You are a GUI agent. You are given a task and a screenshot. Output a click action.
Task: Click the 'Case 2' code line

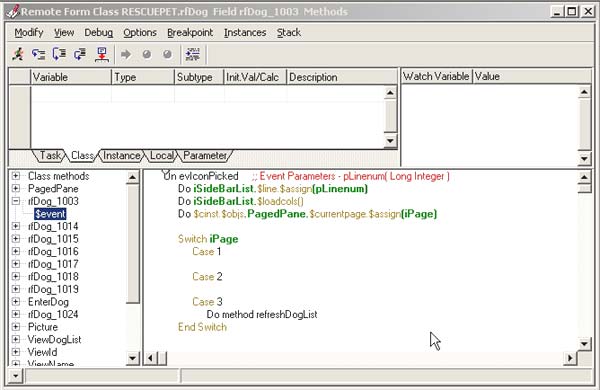tap(207, 276)
